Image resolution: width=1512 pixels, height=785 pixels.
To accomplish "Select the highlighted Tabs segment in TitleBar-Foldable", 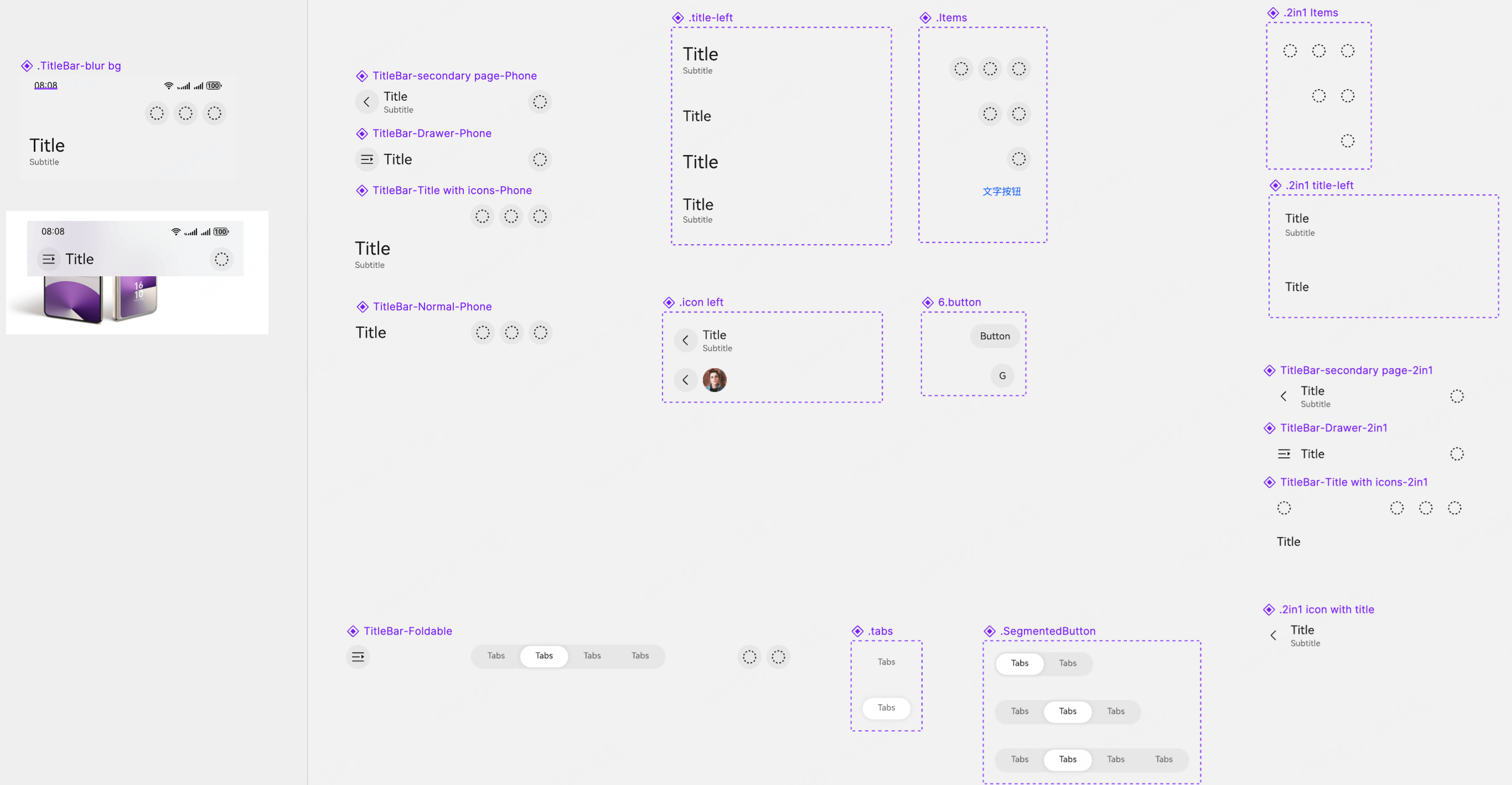I will coord(543,656).
